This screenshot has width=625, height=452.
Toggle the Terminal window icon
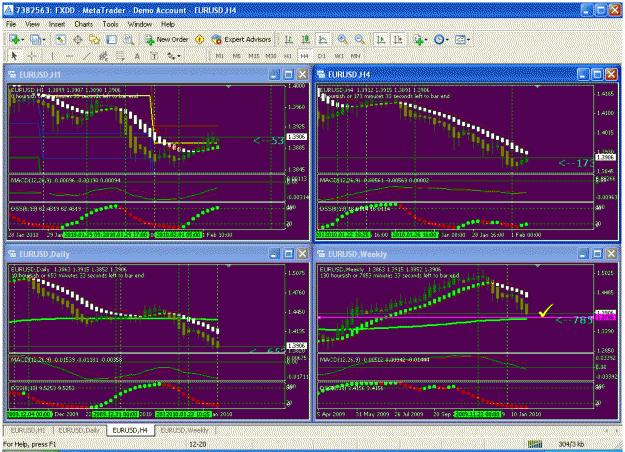point(112,39)
